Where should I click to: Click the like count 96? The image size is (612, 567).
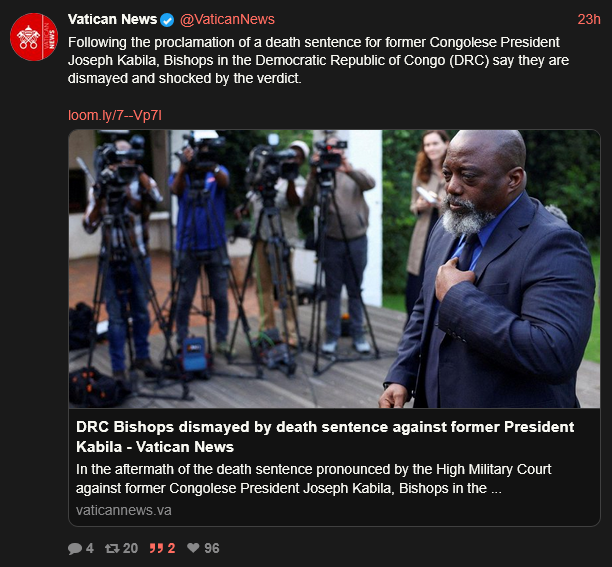click(x=212, y=548)
